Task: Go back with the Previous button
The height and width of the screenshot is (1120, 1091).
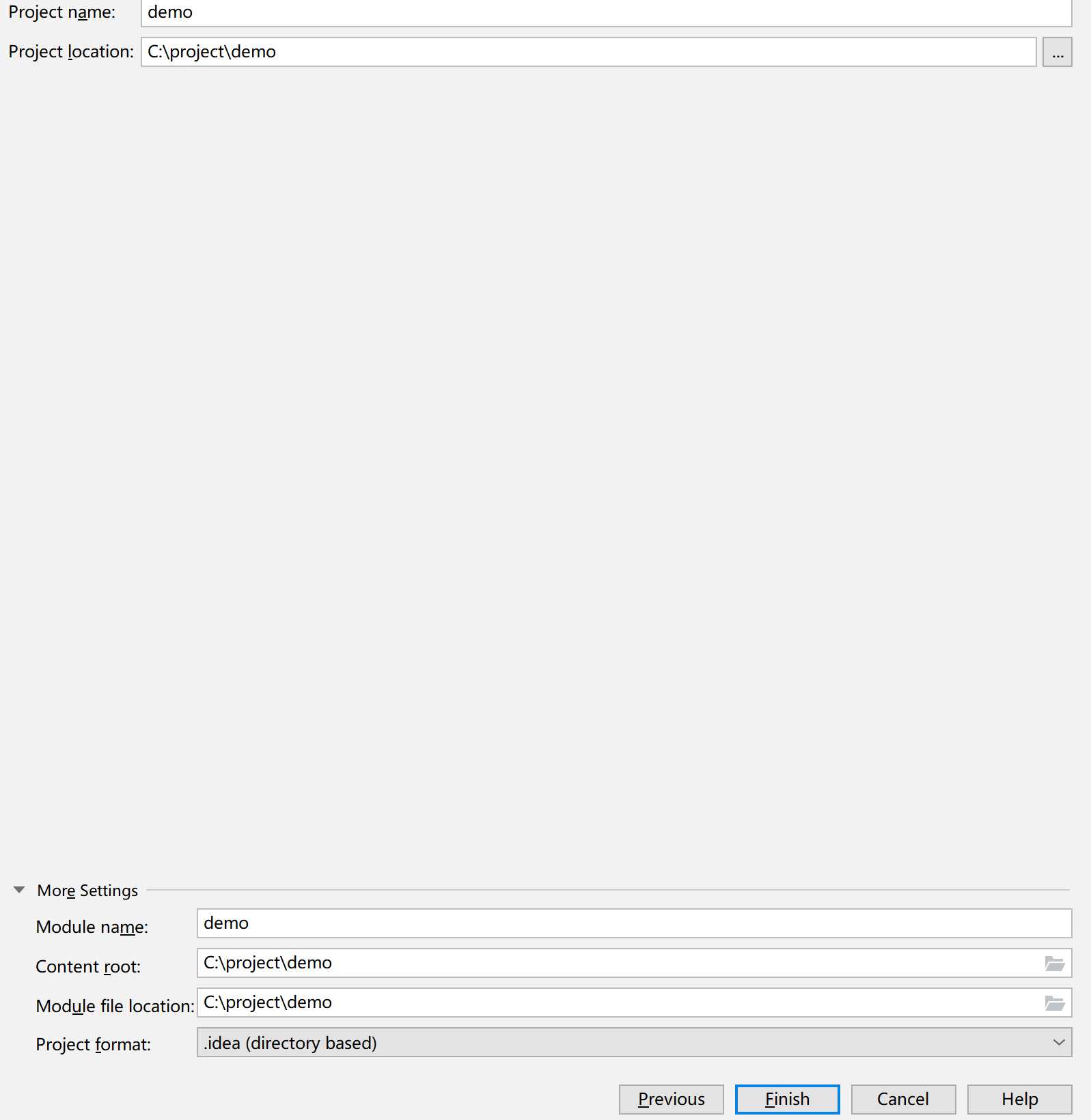Action: coord(671,1100)
